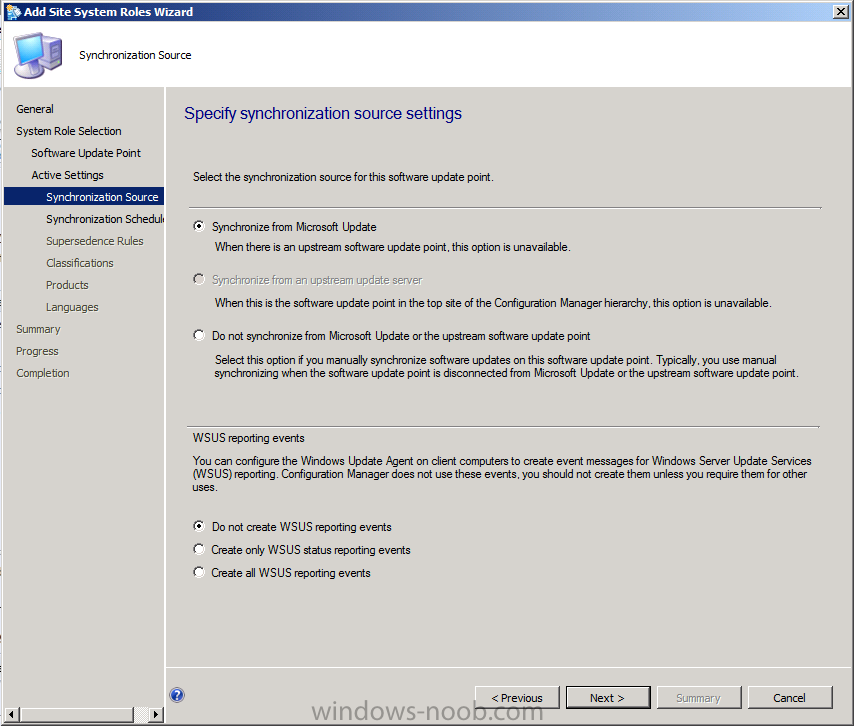The width and height of the screenshot is (854, 726).
Task: Open the Classifications step
Action: tap(80, 263)
